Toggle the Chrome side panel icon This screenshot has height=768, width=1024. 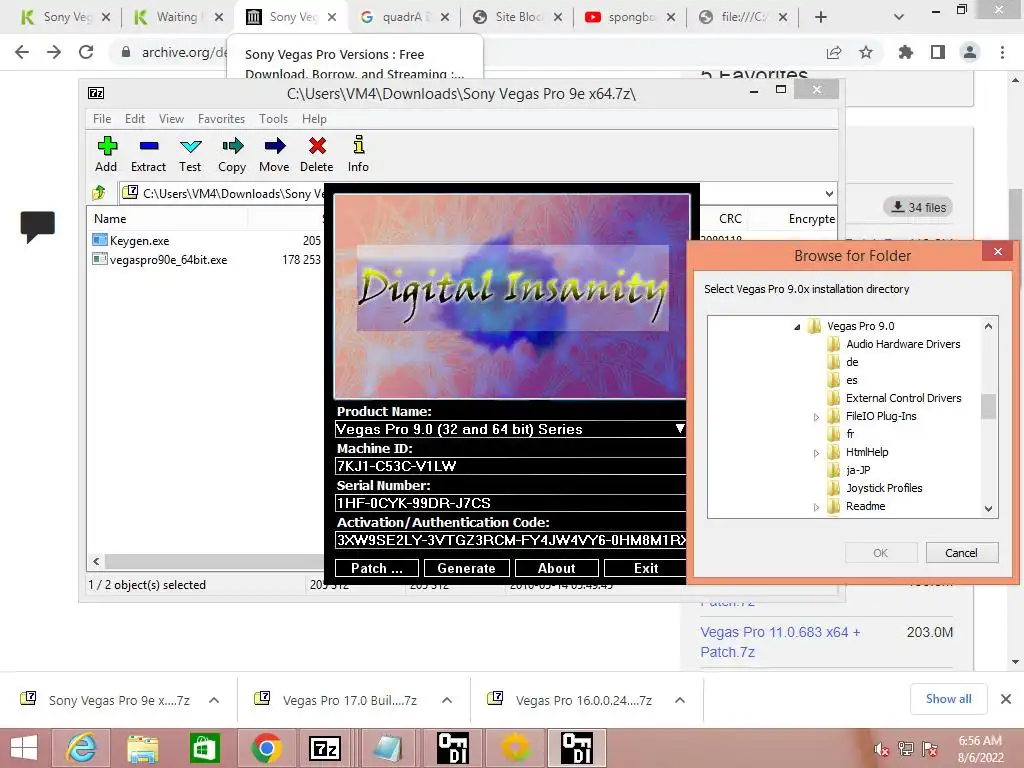[x=938, y=52]
